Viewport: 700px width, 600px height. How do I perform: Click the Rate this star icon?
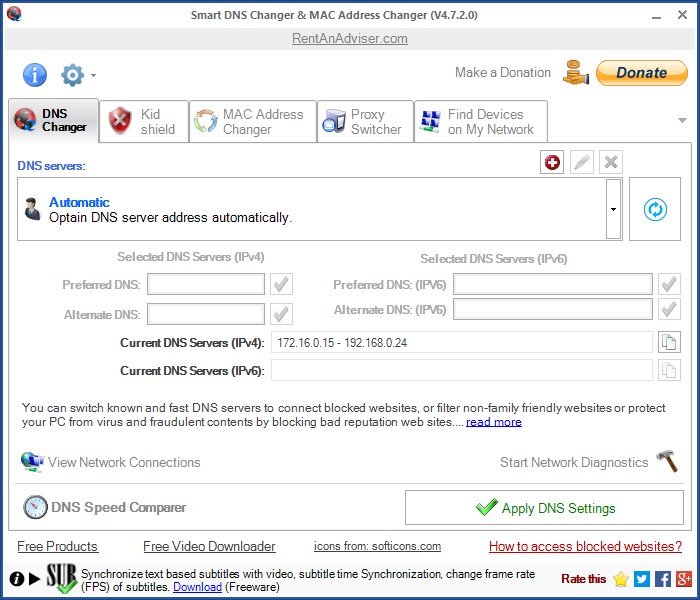click(x=621, y=579)
